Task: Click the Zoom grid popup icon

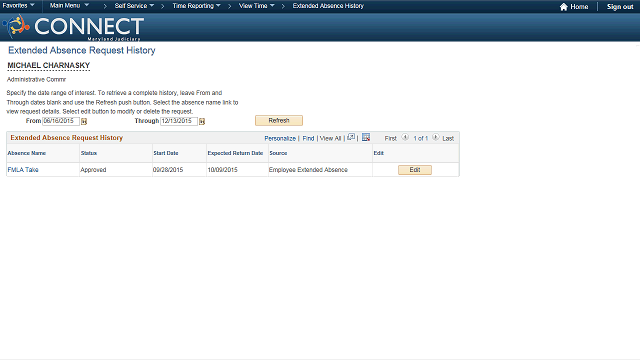Action: [x=351, y=138]
